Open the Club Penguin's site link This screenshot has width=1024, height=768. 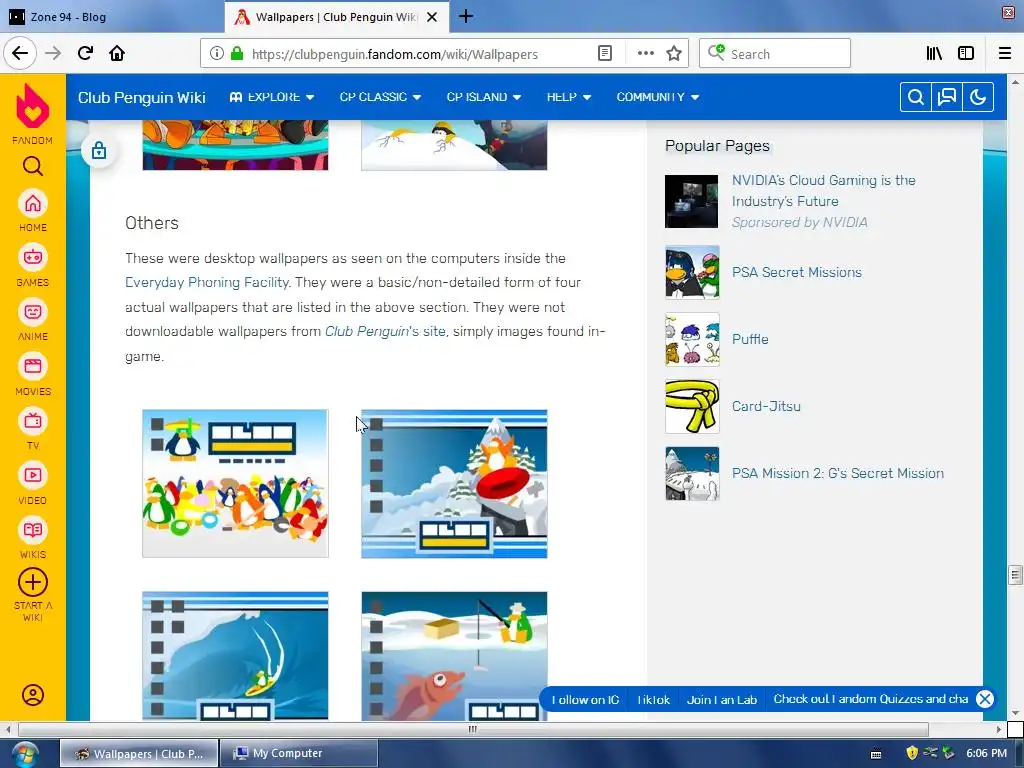(x=385, y=331)
